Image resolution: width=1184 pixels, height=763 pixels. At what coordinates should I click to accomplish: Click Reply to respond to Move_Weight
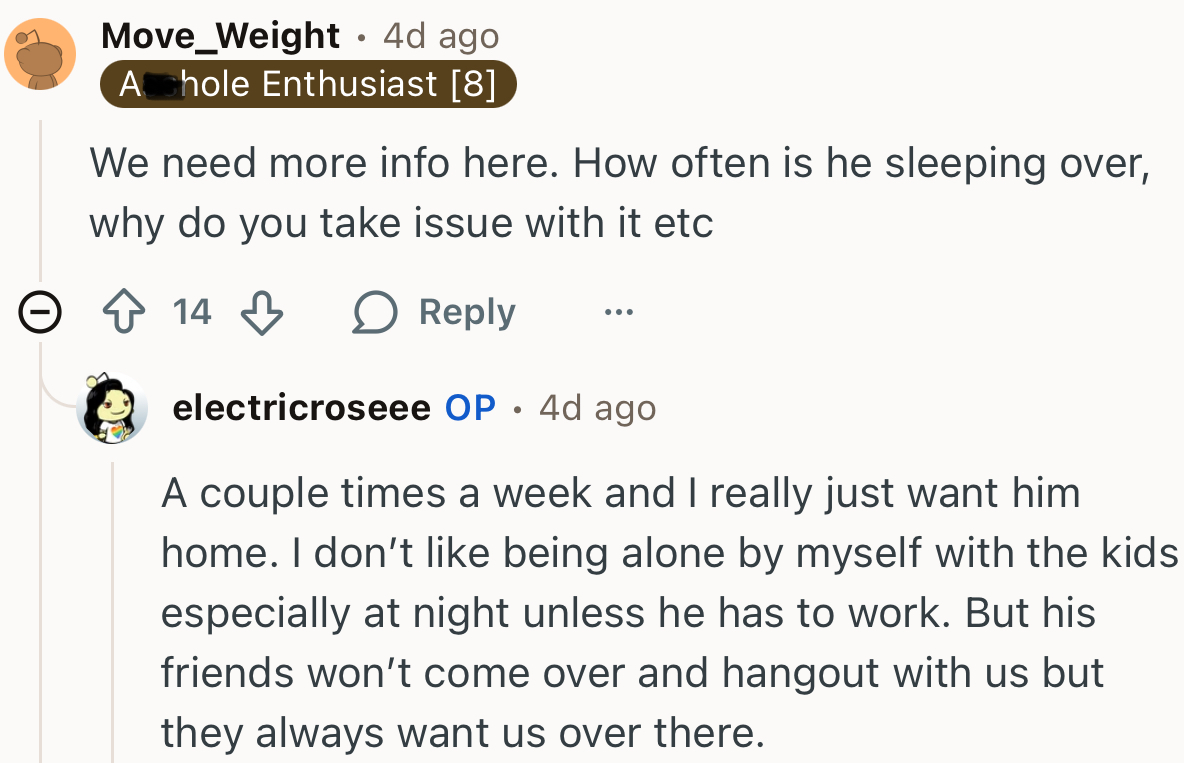(x=466, y=311)
